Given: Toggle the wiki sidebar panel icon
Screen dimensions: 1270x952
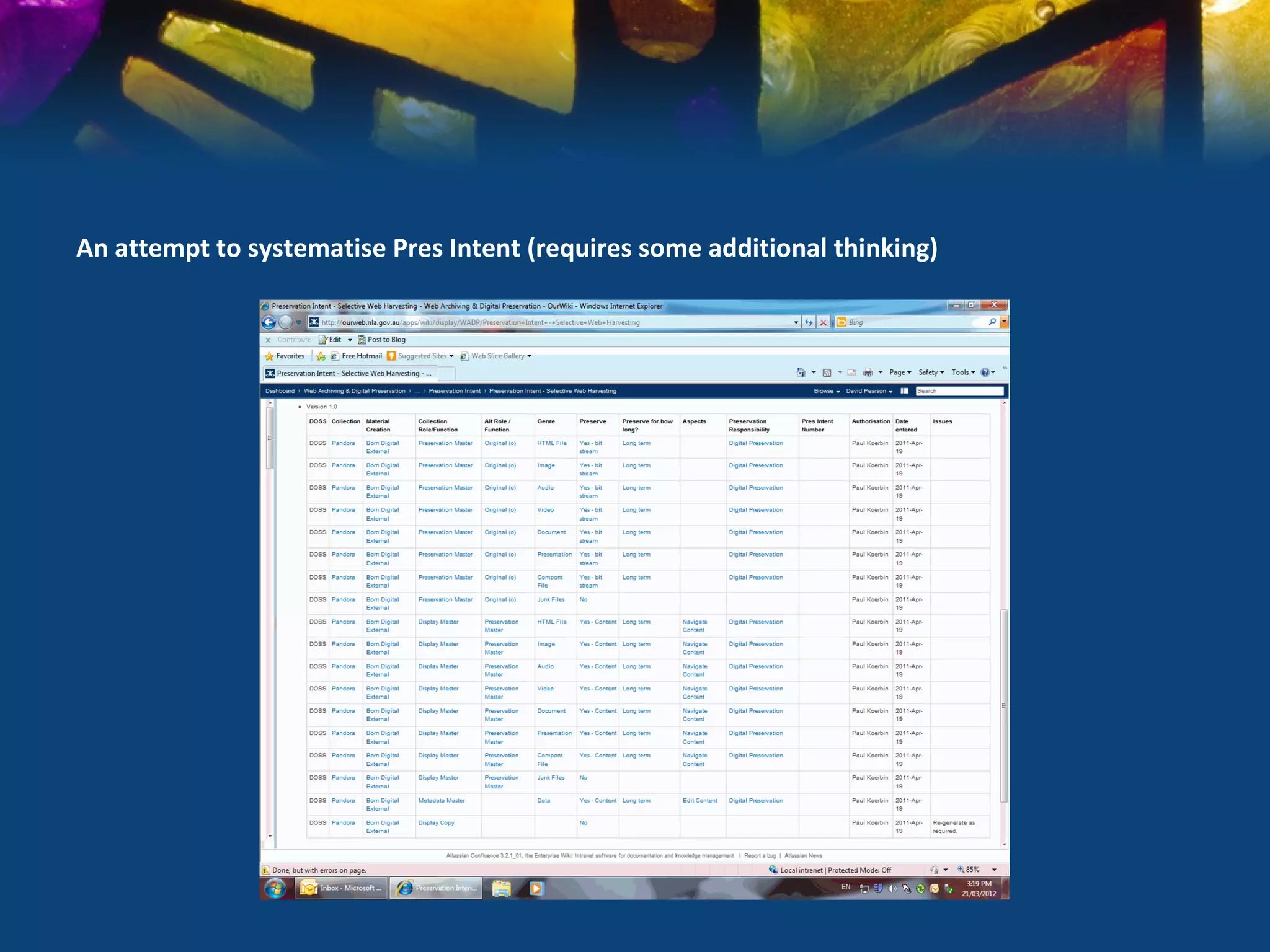Looking at the screenshot, I should pos(905,391).
